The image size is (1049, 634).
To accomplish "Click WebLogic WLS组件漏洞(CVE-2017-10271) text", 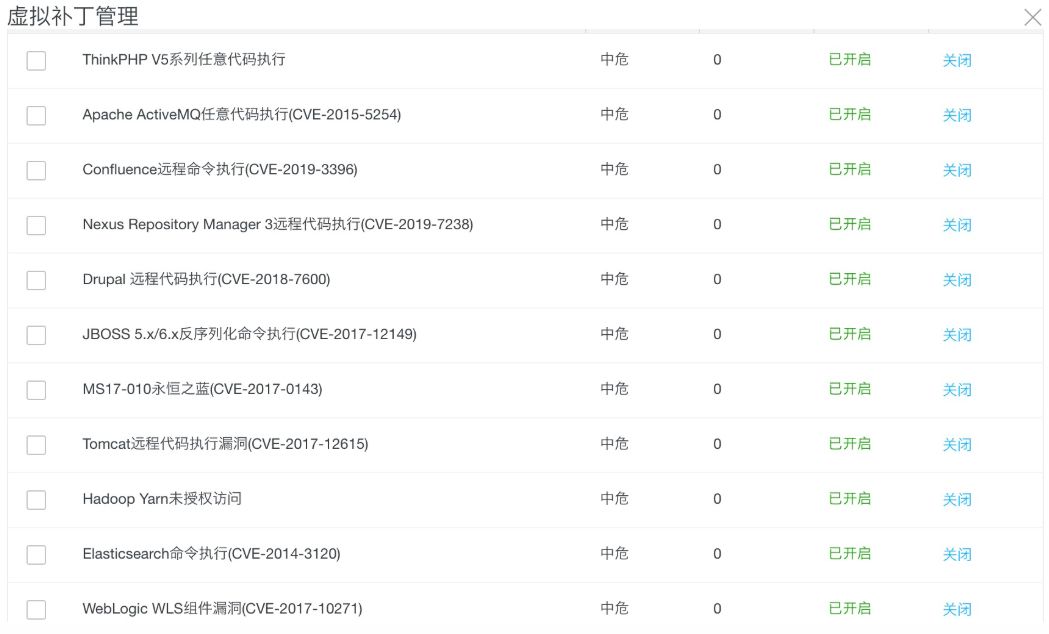I will click(x=222, y=608).
